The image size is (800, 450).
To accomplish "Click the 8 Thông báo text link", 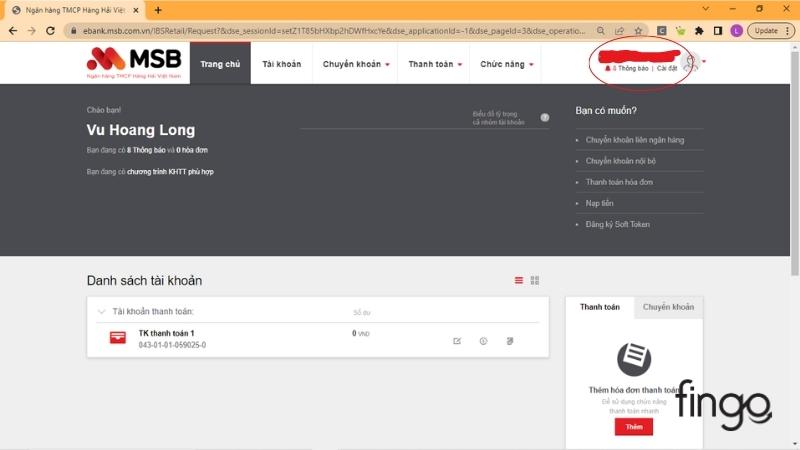I will click(x=146, y=150).
